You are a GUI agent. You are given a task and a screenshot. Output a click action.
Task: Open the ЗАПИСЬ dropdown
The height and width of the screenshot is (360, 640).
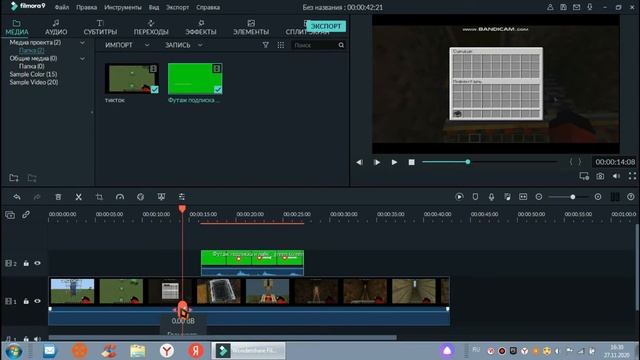184,45
